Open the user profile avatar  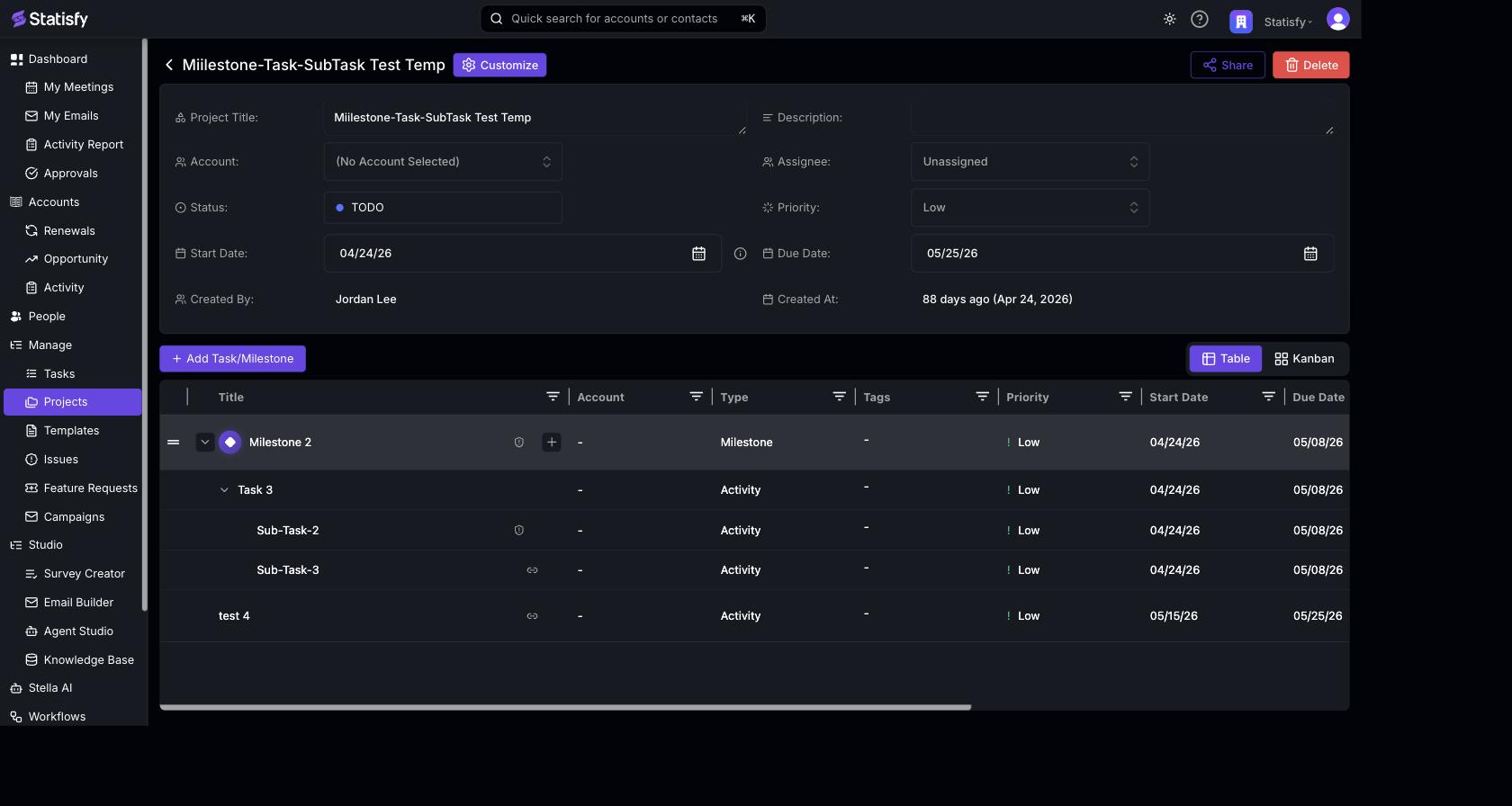1338,19
